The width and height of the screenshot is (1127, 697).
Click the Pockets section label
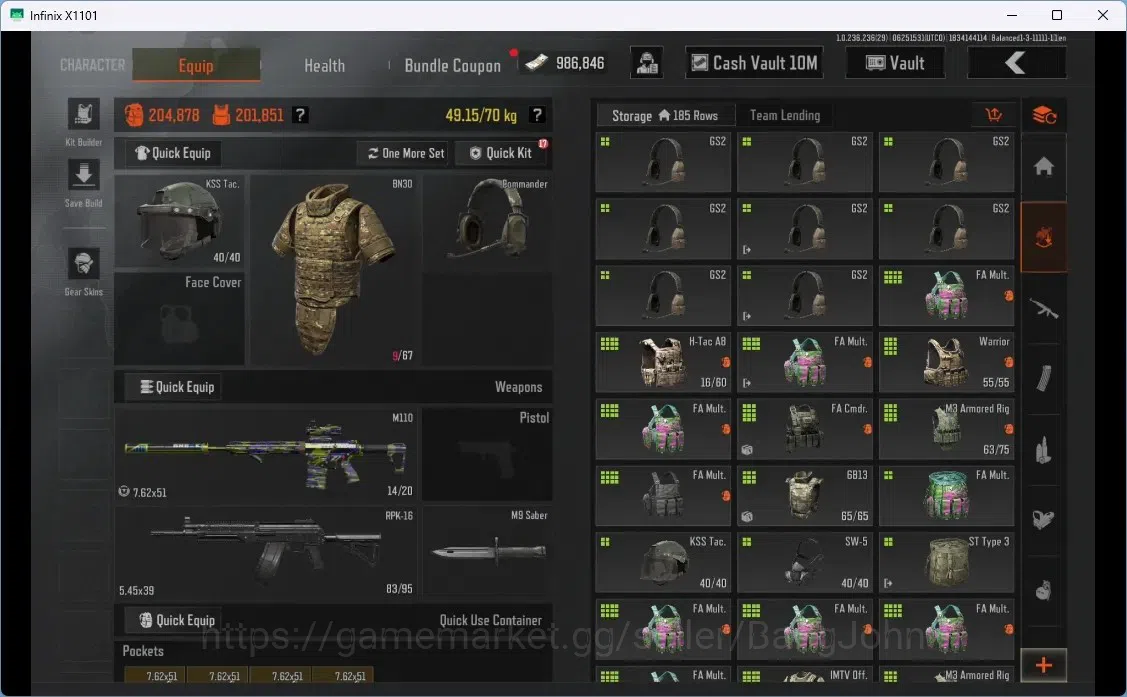[x=143, y=651]
